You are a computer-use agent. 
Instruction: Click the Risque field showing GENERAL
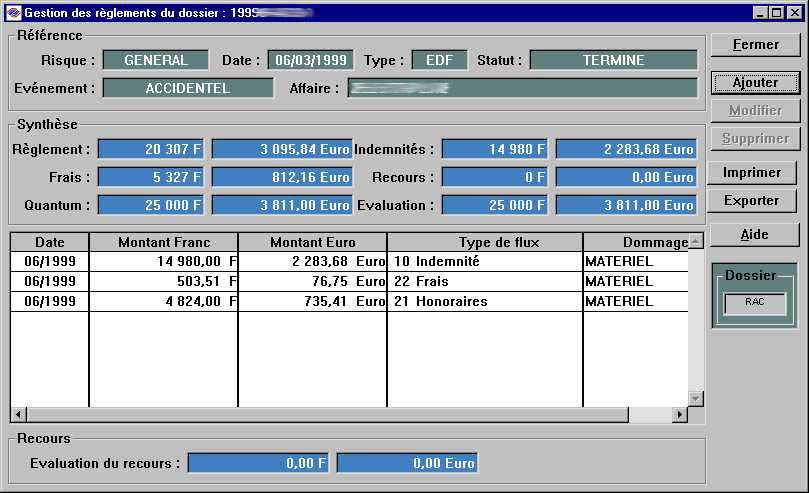[156, 60]
